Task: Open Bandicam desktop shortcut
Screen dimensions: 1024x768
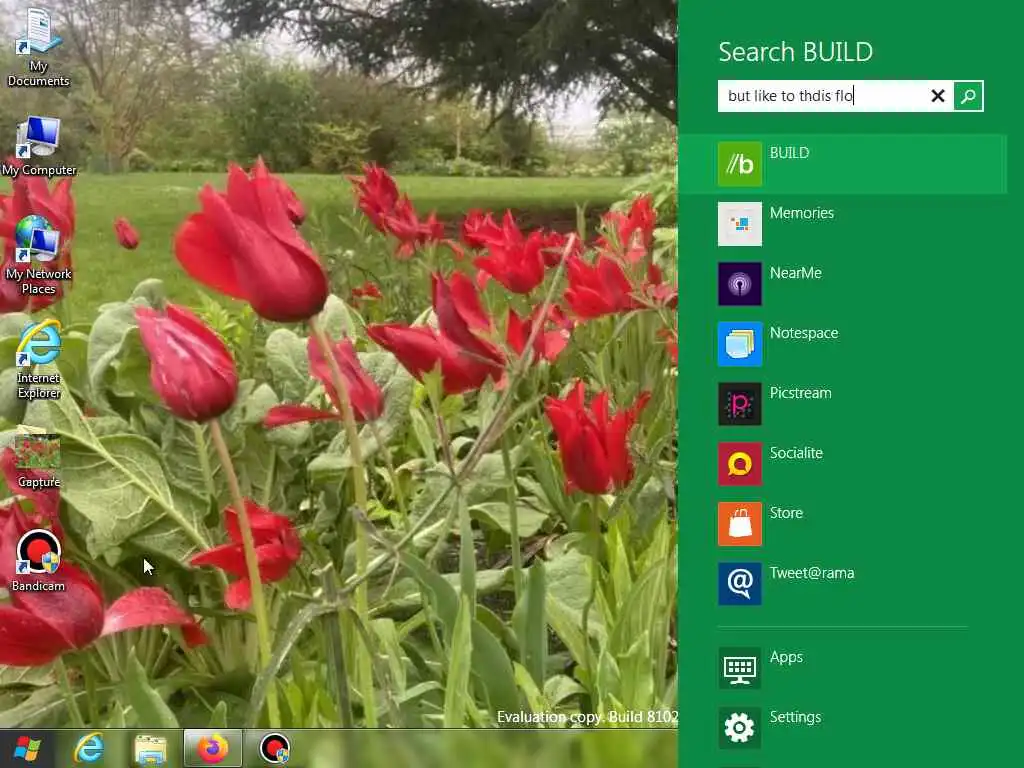Action: click(x=38, y=560)
